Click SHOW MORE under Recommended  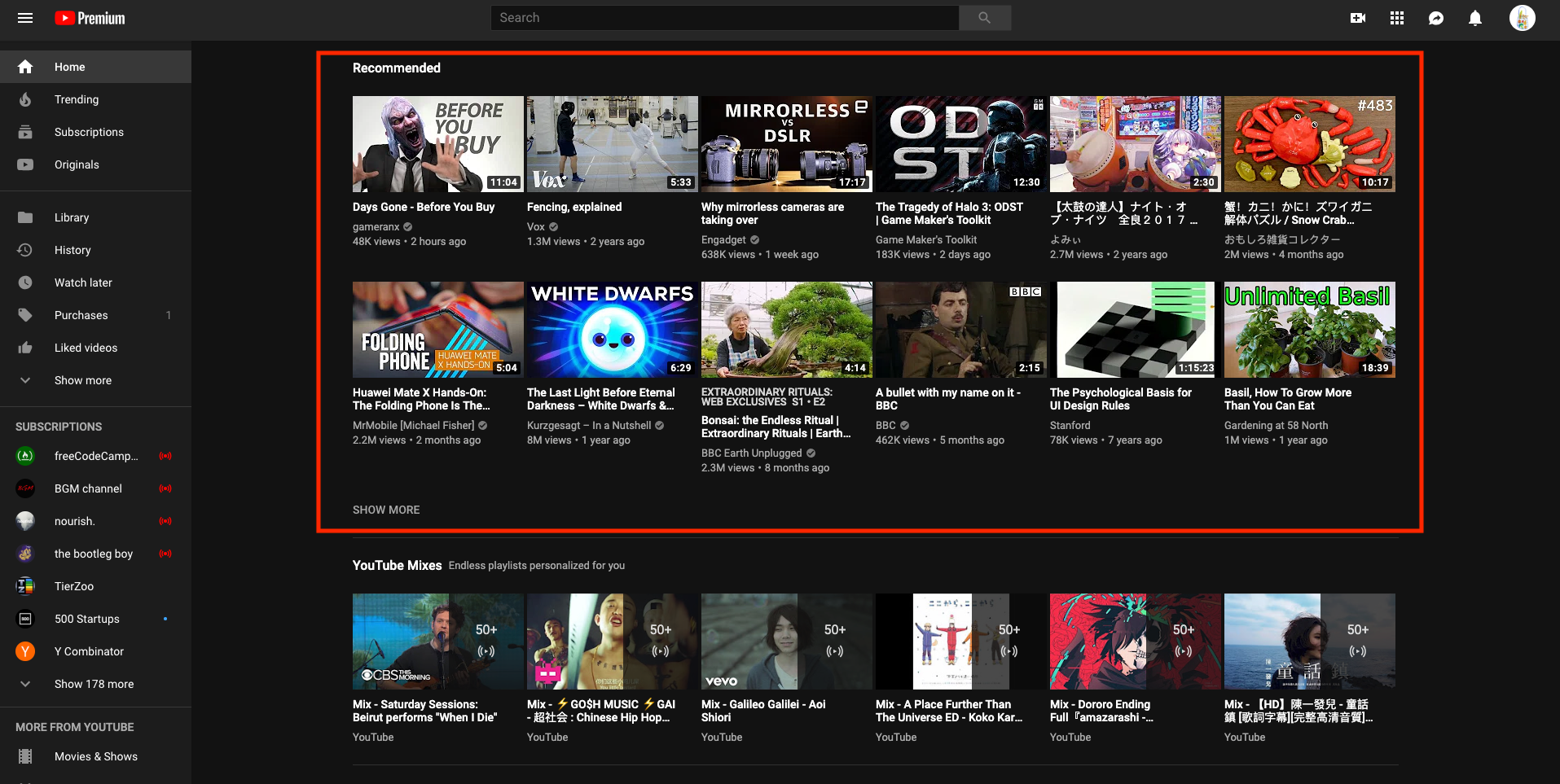coord(386,510)
